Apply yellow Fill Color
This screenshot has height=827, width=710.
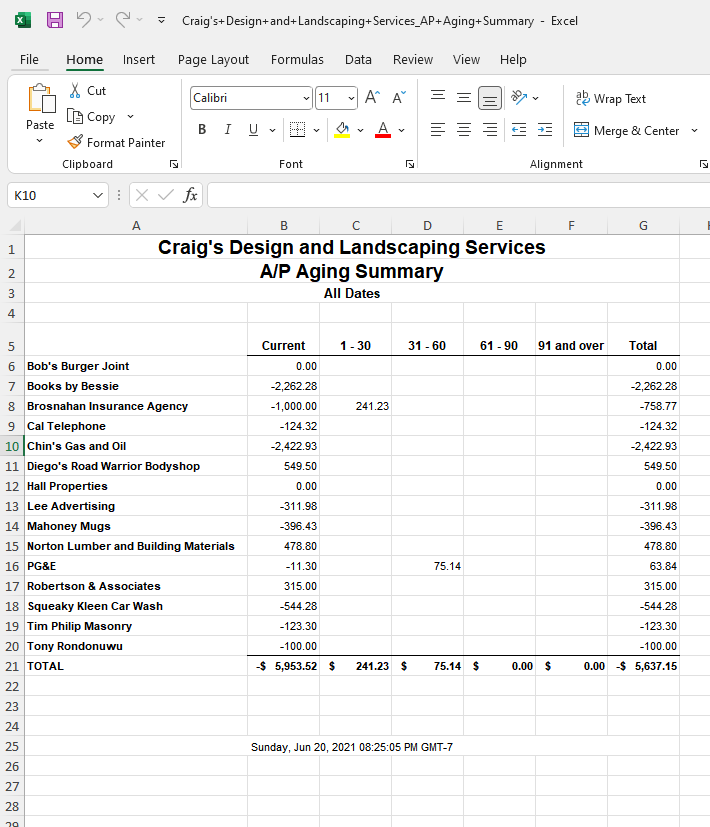click(342, 130)
